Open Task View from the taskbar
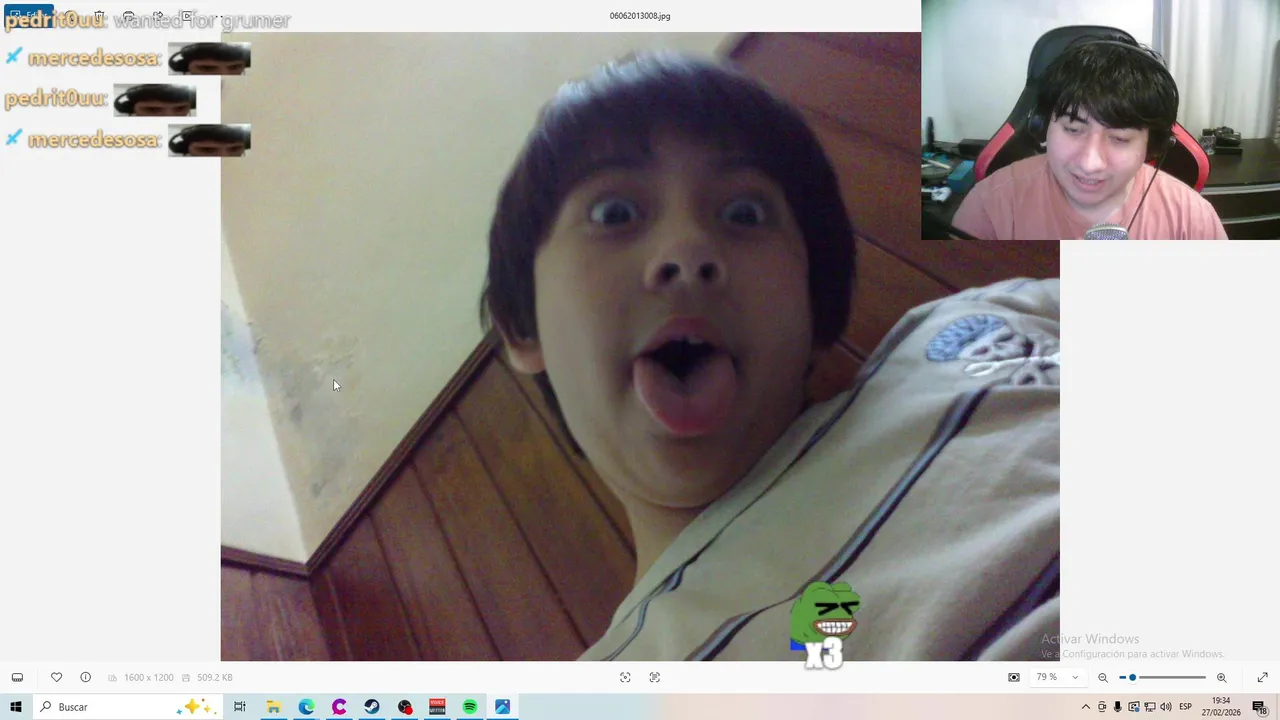This screenshot has height=720, width=1280. point(240,707)
